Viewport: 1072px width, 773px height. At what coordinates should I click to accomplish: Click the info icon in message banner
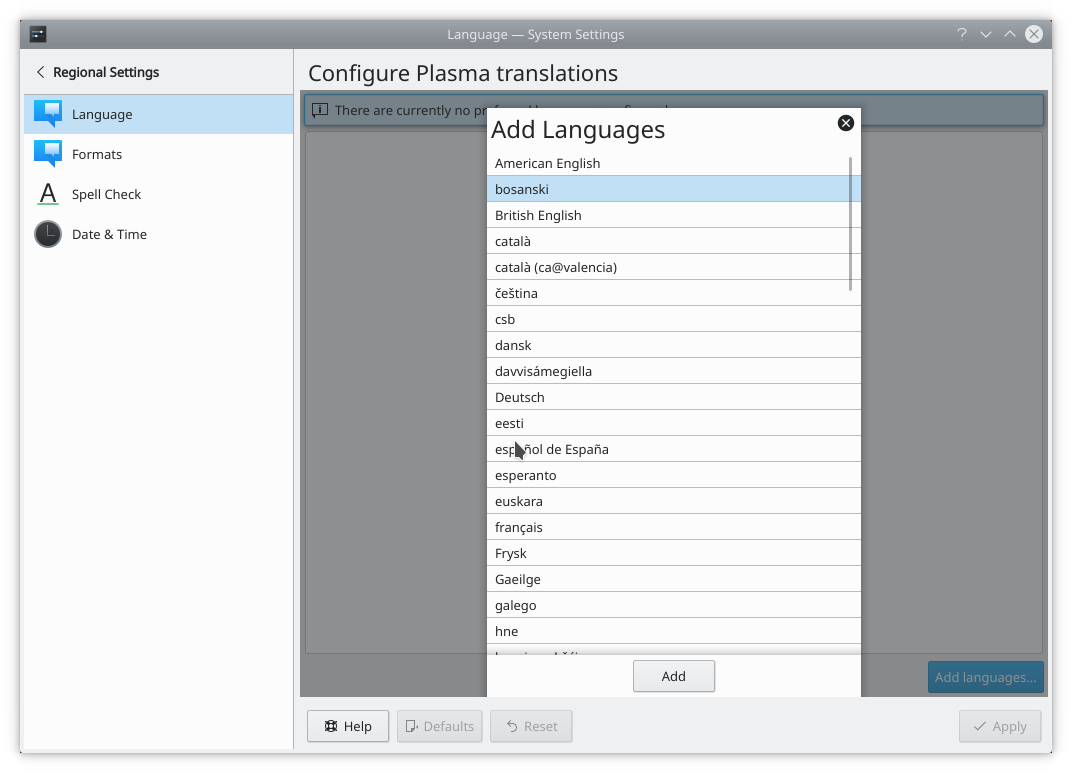coord(320,110)
